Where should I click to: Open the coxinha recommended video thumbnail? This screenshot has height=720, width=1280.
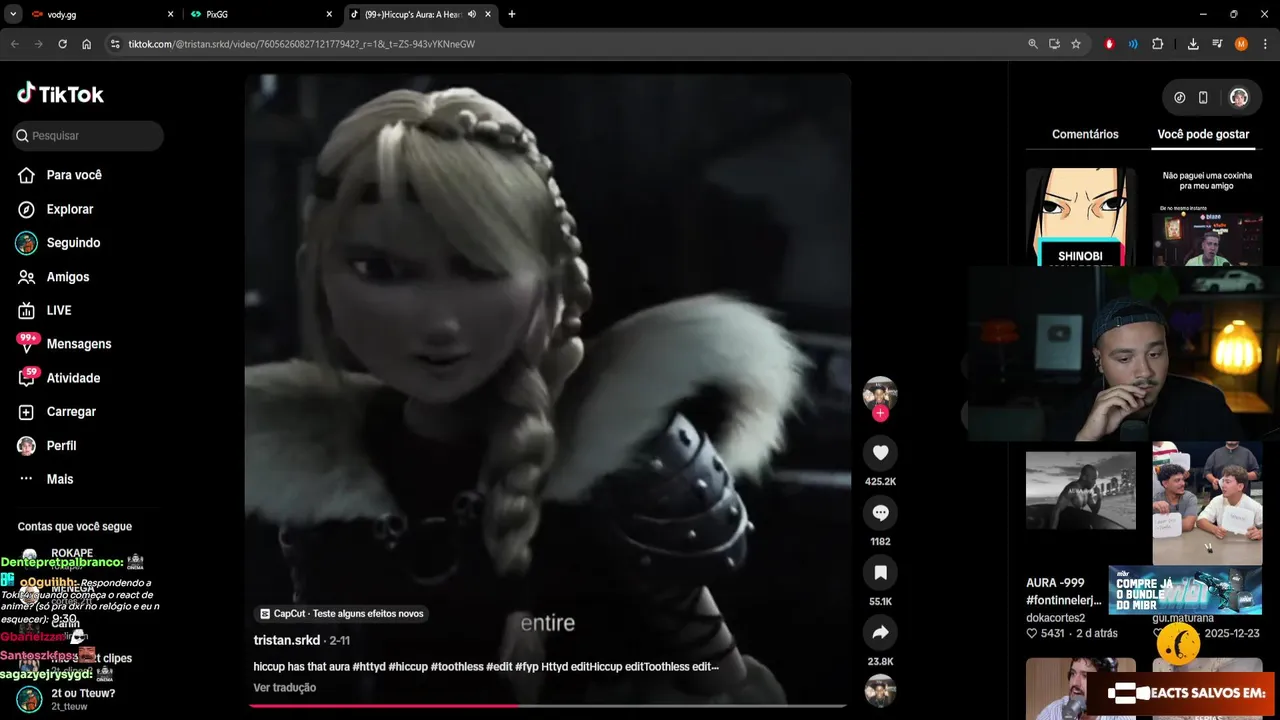coord(1207,217)
